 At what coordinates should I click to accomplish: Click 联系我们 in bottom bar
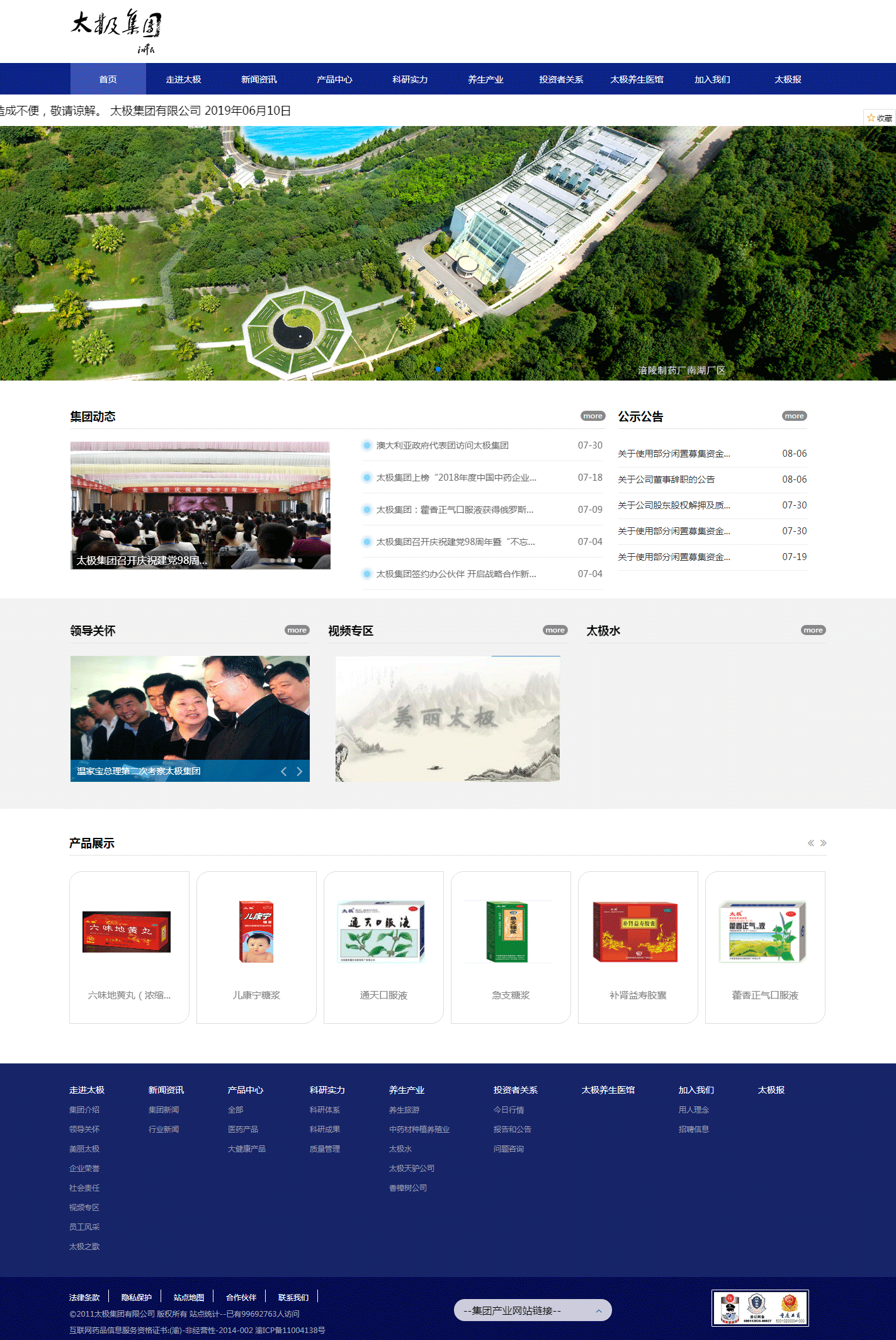click(x=293, y=1297)
